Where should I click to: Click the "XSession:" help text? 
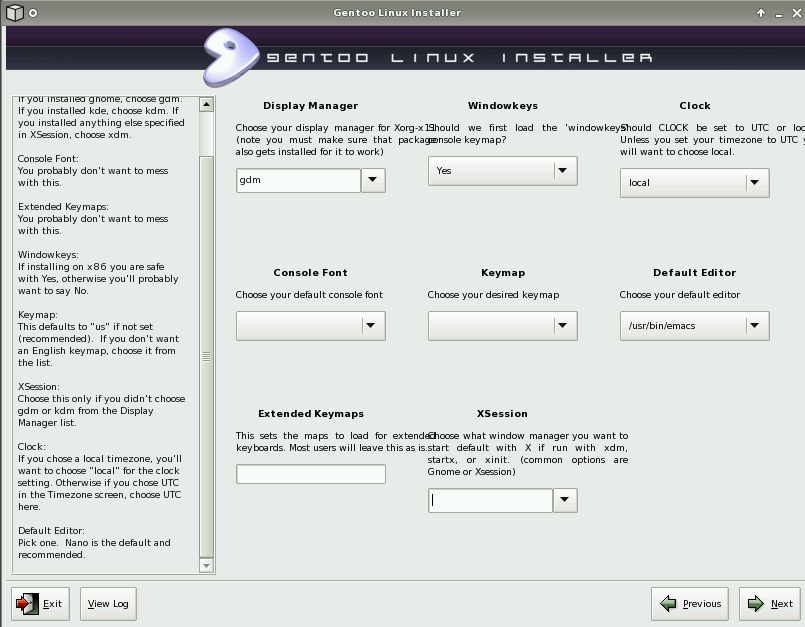pos(39,387)
